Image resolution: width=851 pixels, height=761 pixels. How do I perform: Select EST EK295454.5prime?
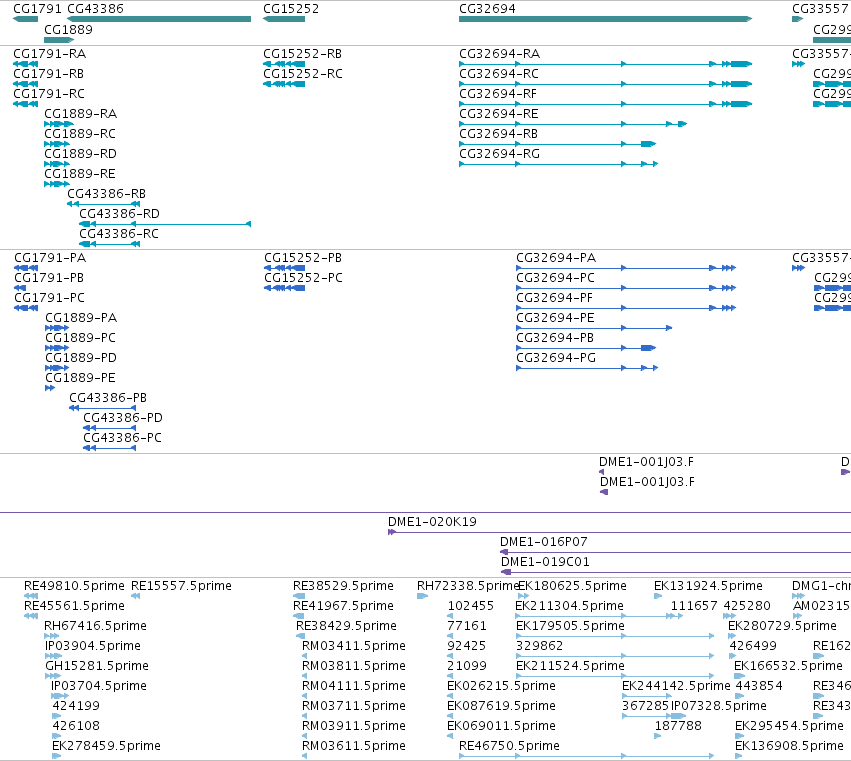(789, 726)
